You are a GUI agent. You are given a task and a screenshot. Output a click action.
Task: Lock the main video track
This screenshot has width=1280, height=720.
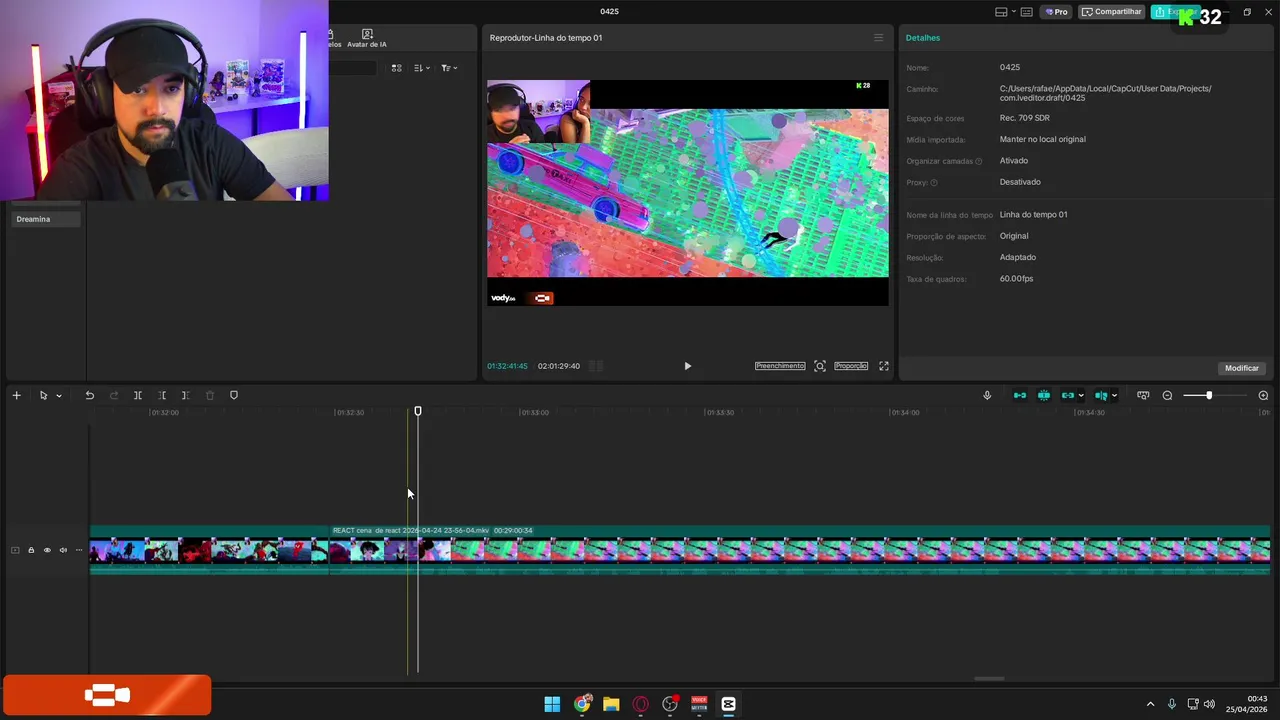[31, 550]
